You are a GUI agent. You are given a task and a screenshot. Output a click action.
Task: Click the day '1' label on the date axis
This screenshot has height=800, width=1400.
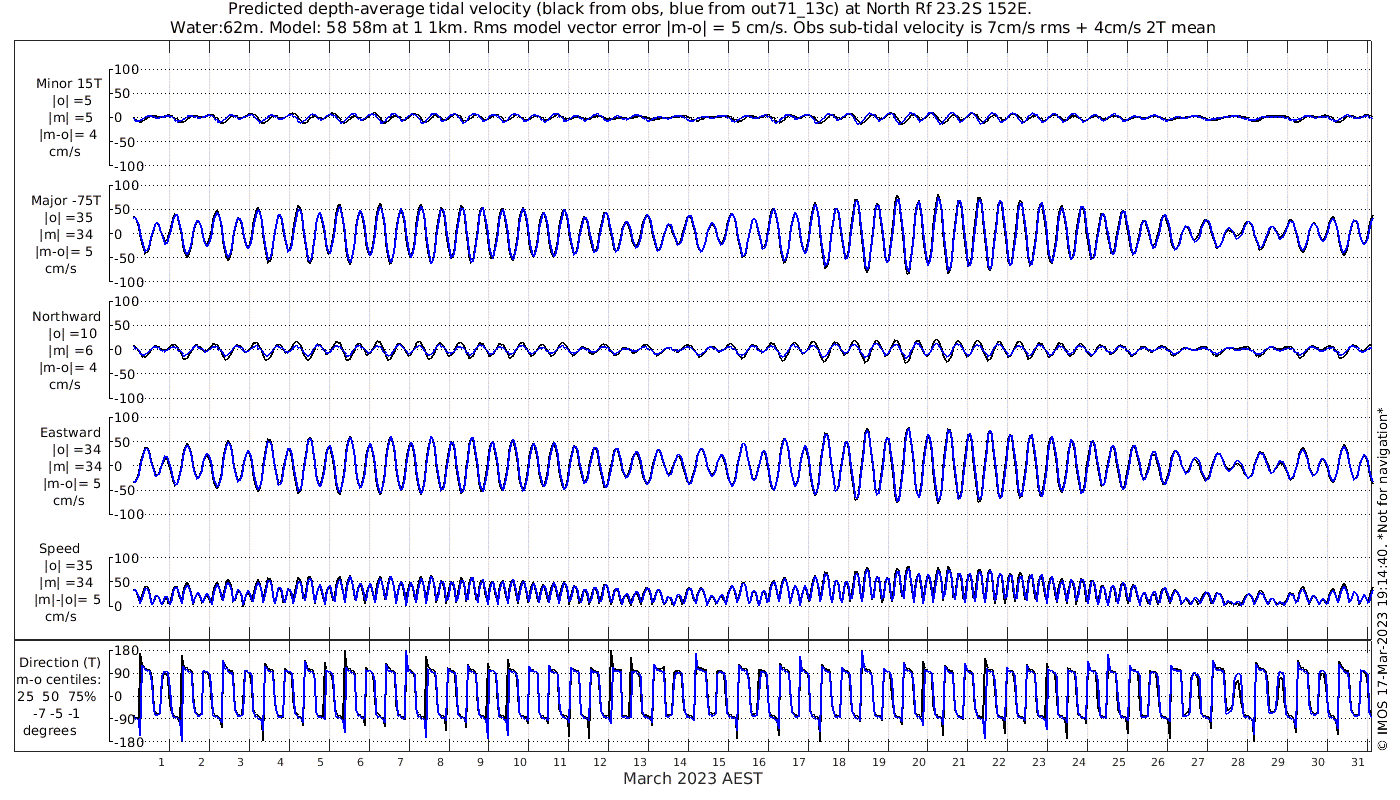click(161, 762)
